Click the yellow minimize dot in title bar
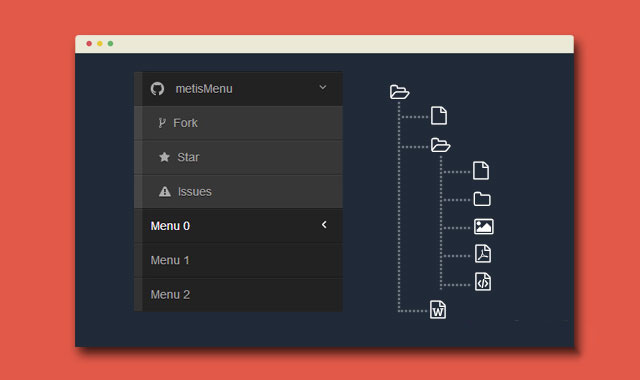This screenshot has width=640, height=380. (x=100, y=44)
